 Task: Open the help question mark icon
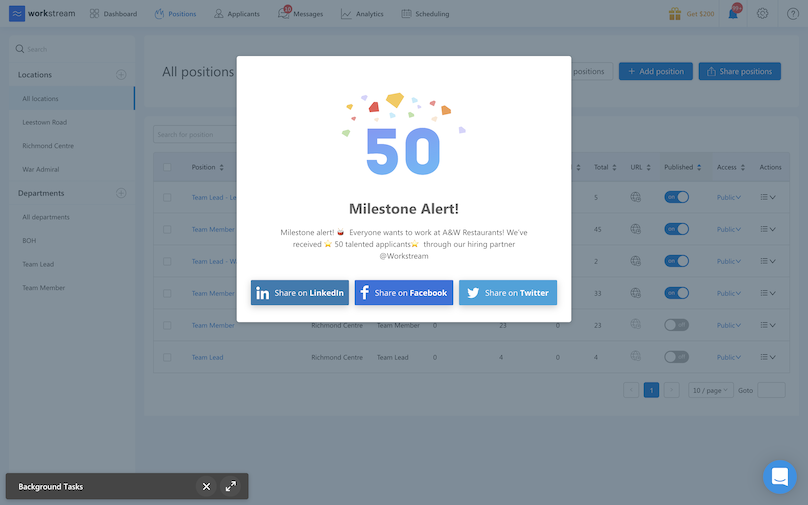coord(792,14)
